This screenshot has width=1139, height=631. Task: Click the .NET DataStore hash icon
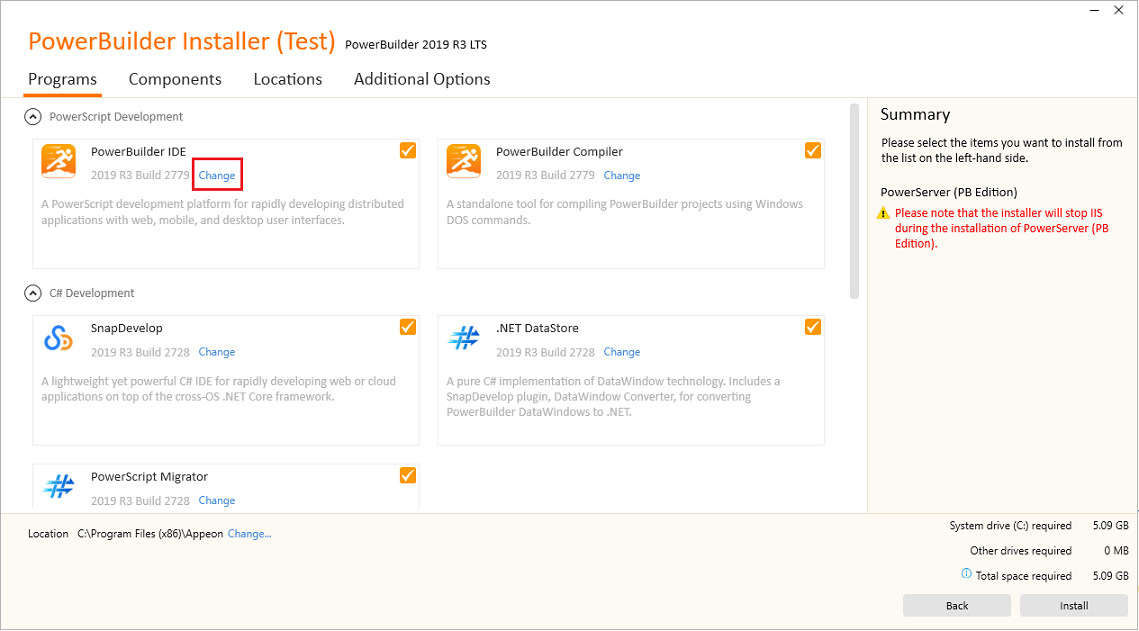[x=463, y=338]
